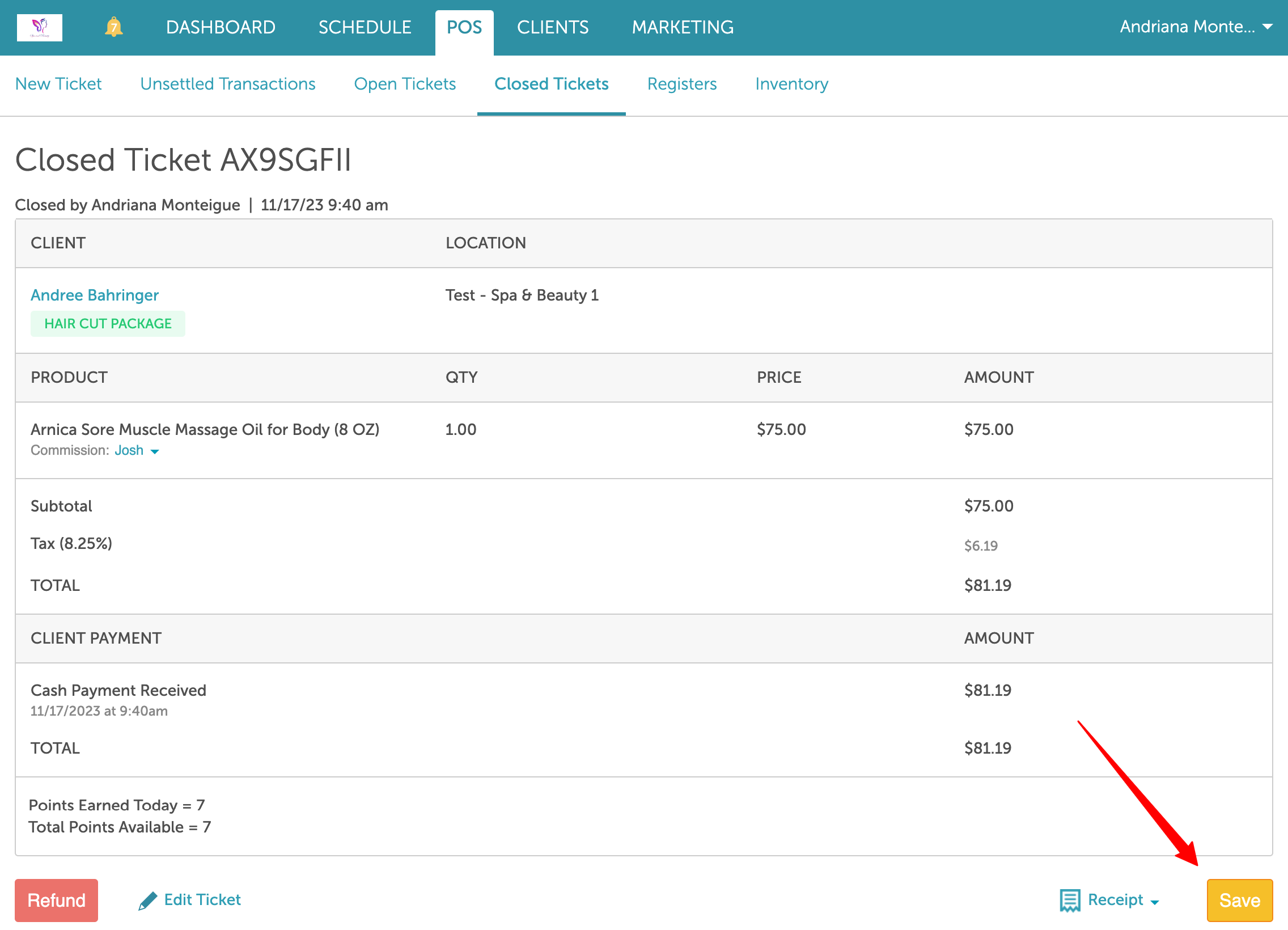Open the Unsettled Transactions tab
Viewport: 1288px width, 930px height.
[228, 84]
